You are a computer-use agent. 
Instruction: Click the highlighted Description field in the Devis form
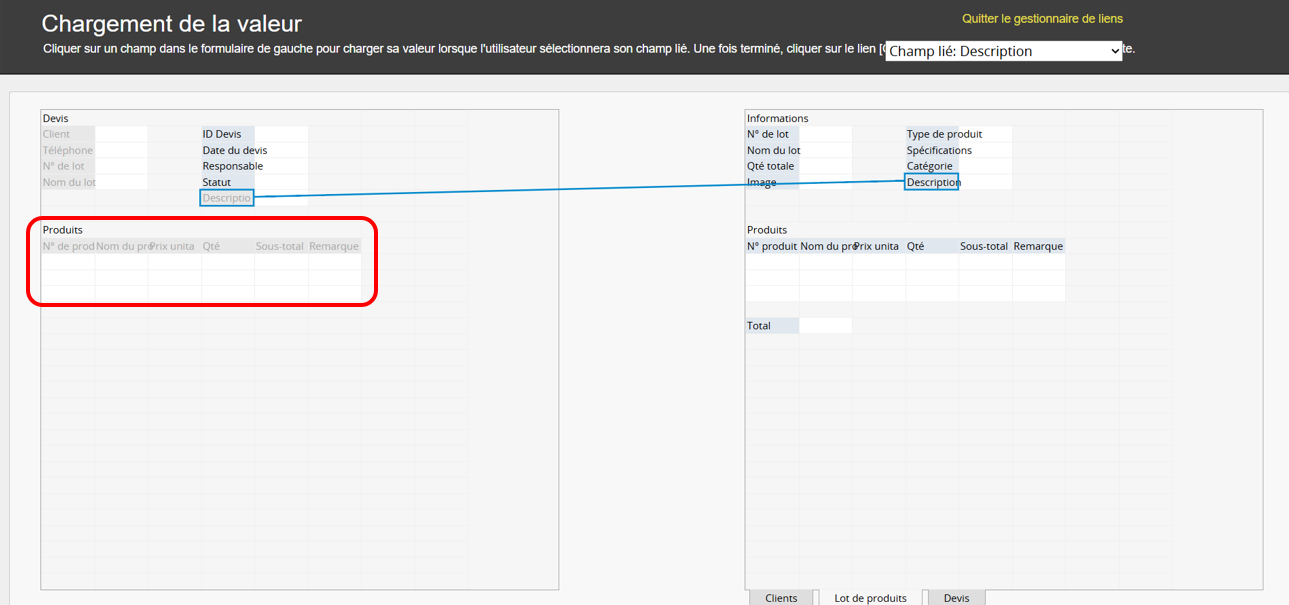click(227, 198)
